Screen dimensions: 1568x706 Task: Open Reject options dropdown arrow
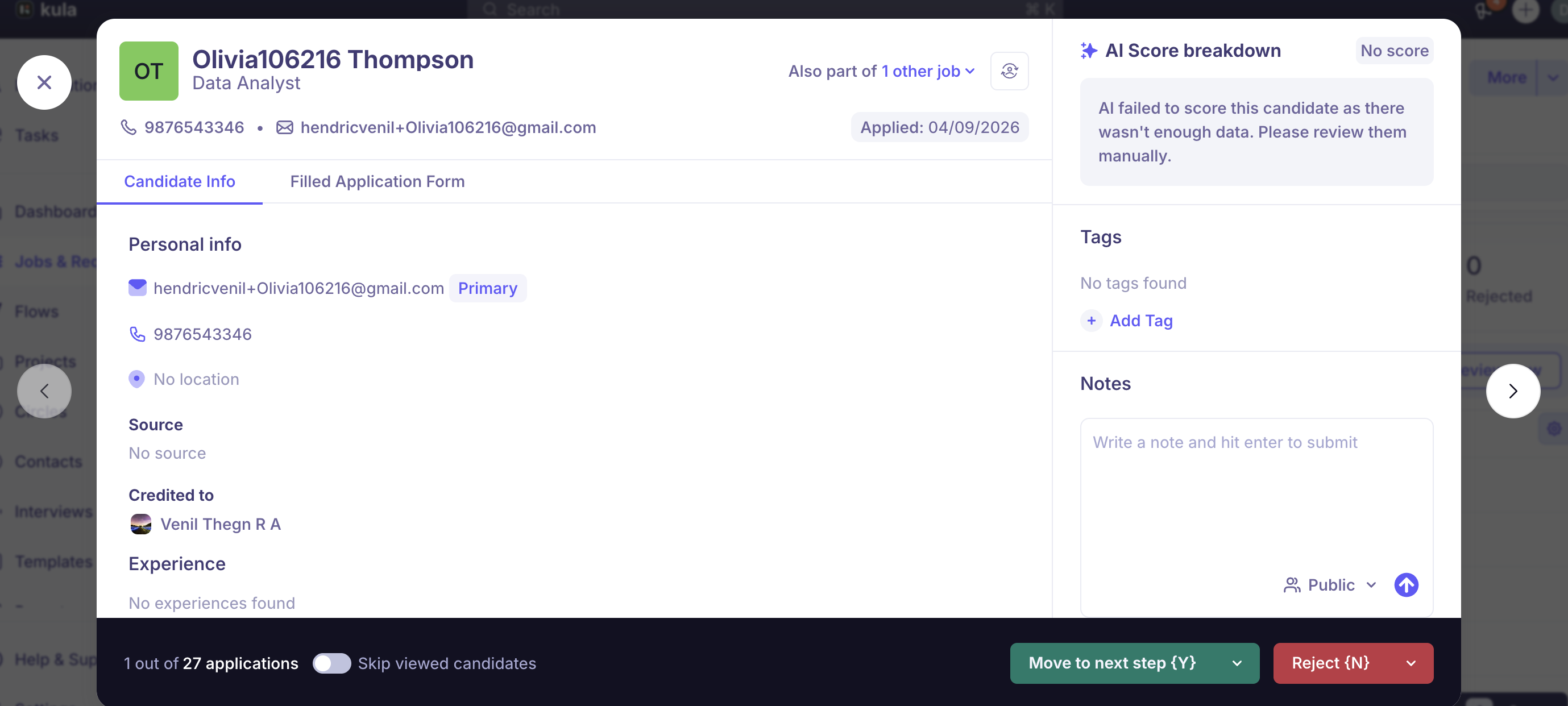tap(1411, 663)
